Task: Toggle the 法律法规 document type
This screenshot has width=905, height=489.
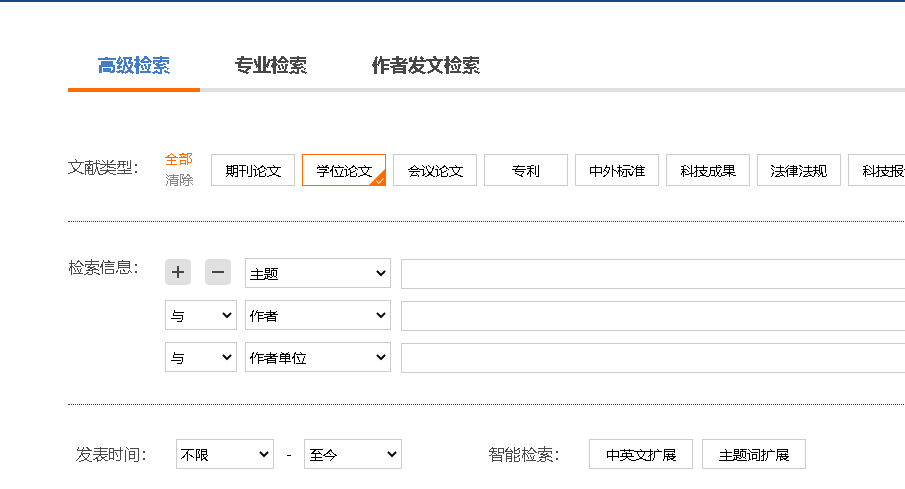Action: pyautogui.click(x=799, y=170)
